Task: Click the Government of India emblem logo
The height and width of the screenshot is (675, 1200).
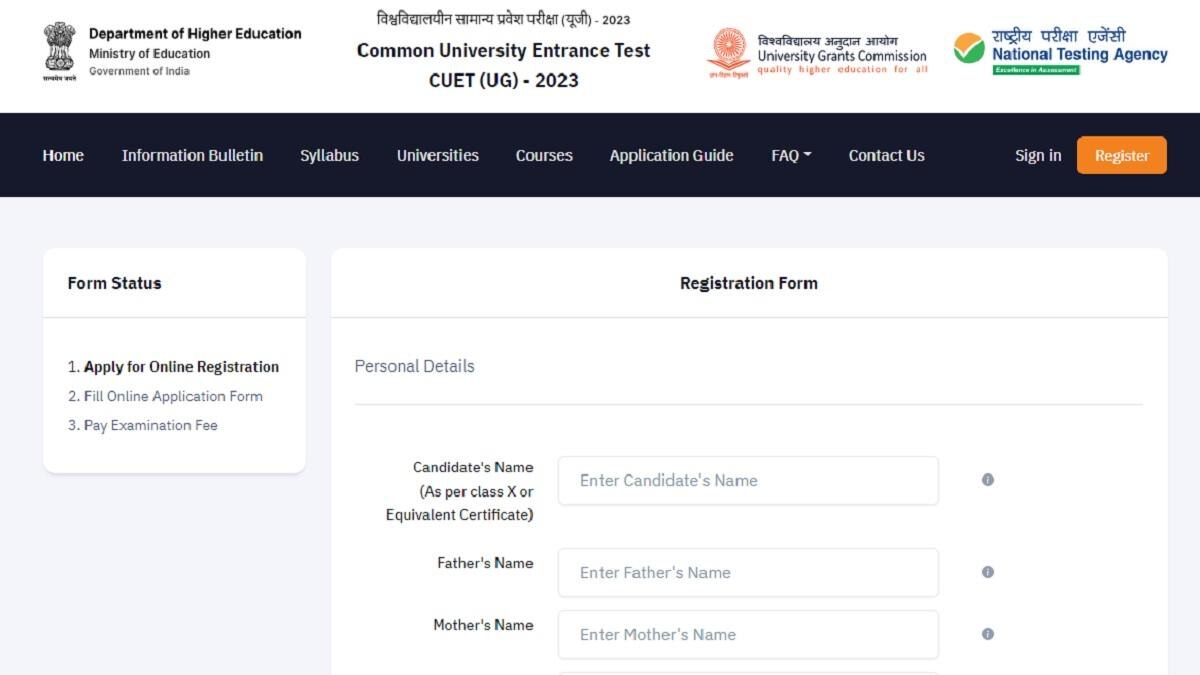Action: [x=57, y=44]
